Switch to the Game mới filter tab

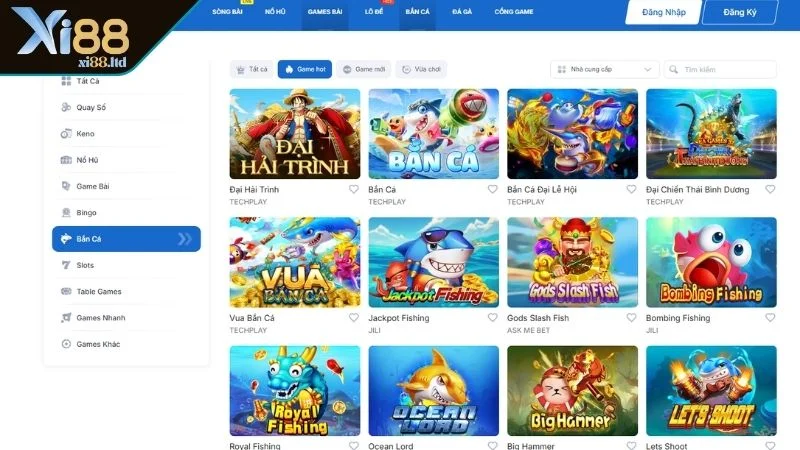coord(364,69)
